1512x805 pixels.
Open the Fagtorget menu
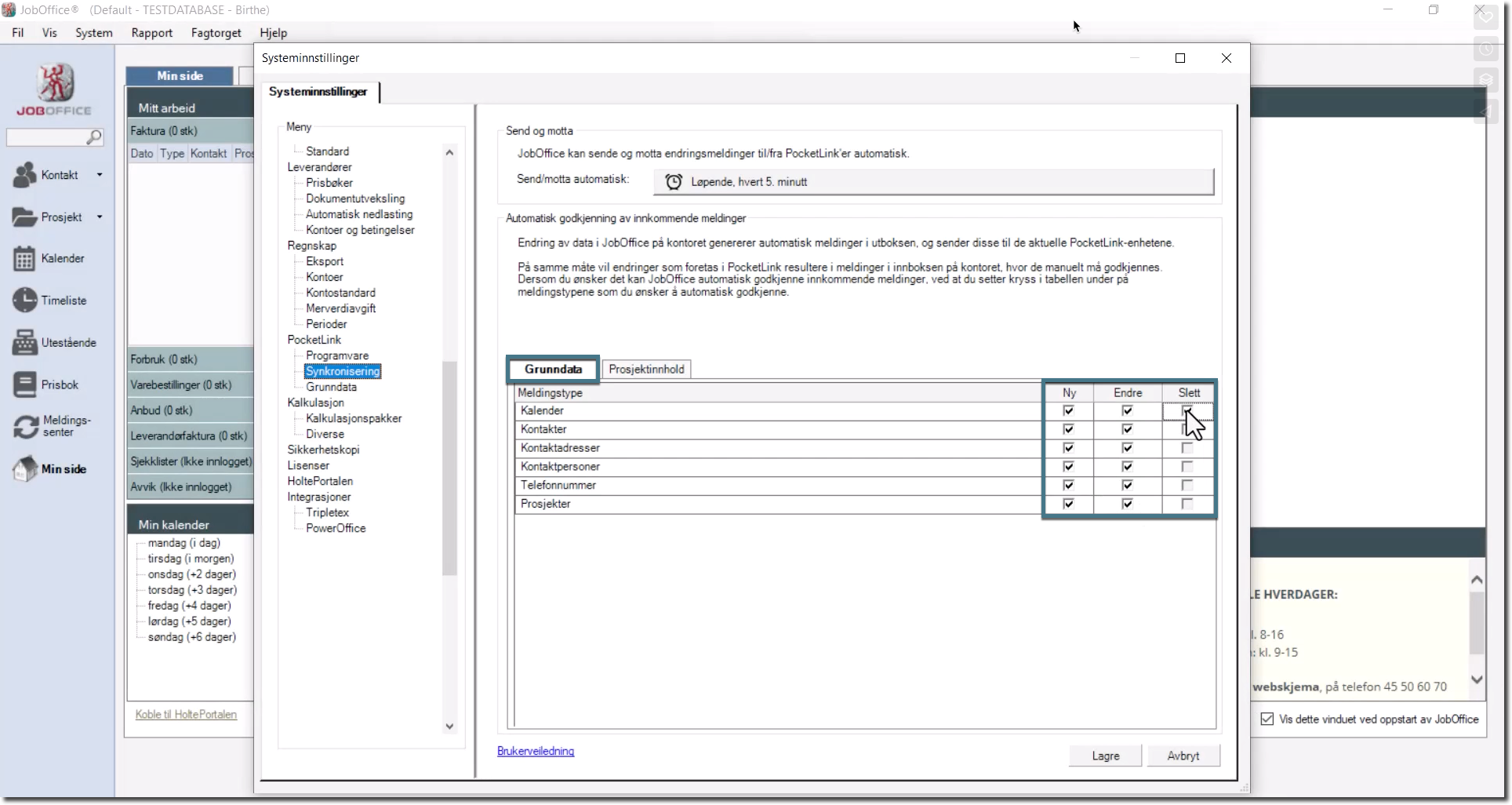point(216,33)
